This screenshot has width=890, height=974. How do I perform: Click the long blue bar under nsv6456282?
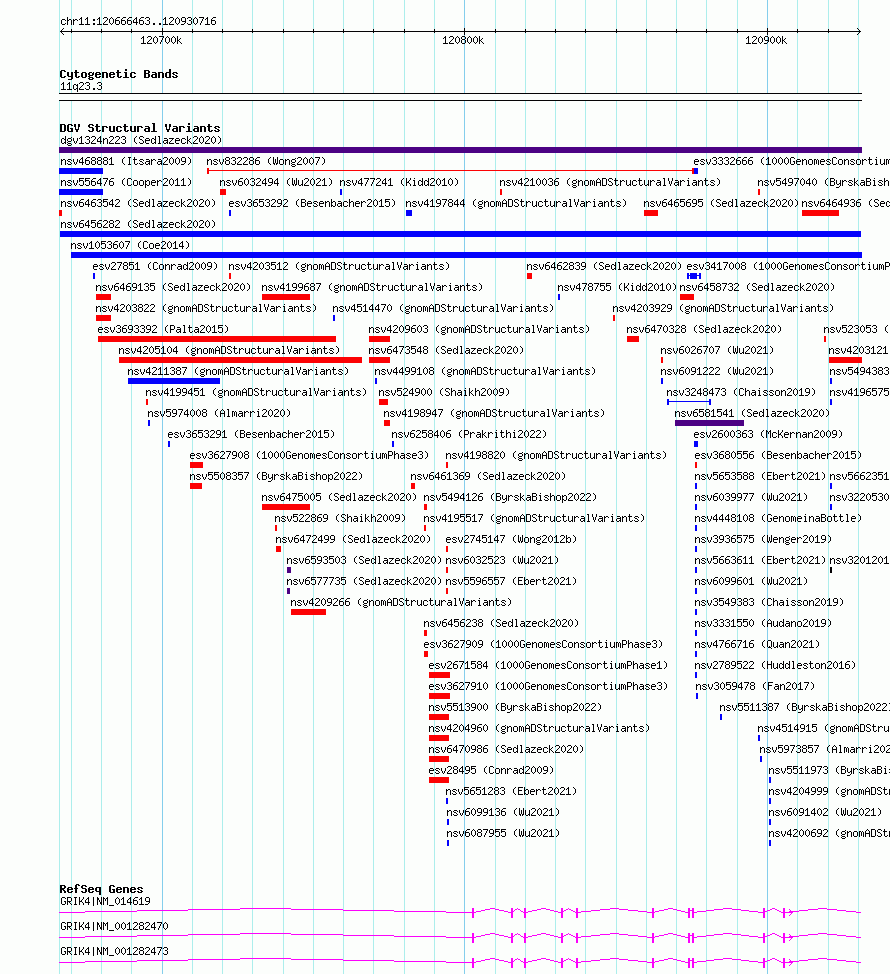tap(460, 234)
